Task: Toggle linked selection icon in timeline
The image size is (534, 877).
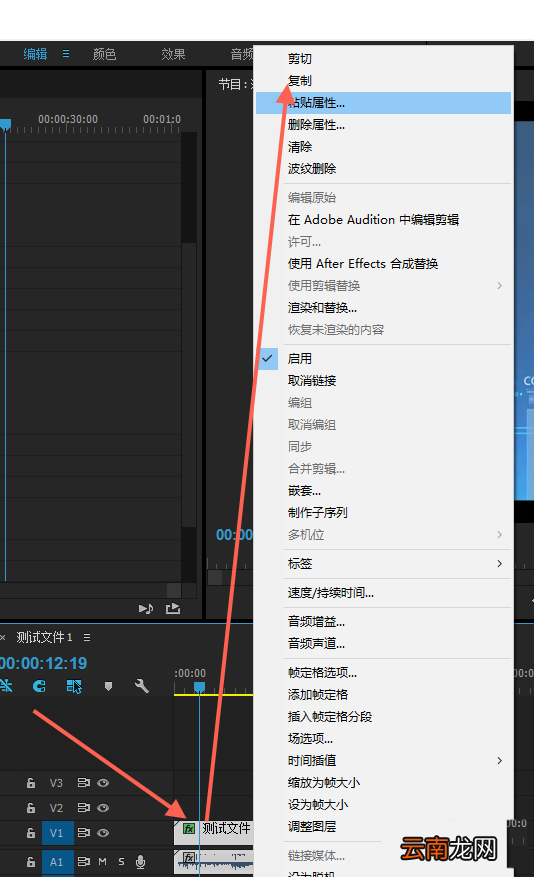Action: (74, 686)
